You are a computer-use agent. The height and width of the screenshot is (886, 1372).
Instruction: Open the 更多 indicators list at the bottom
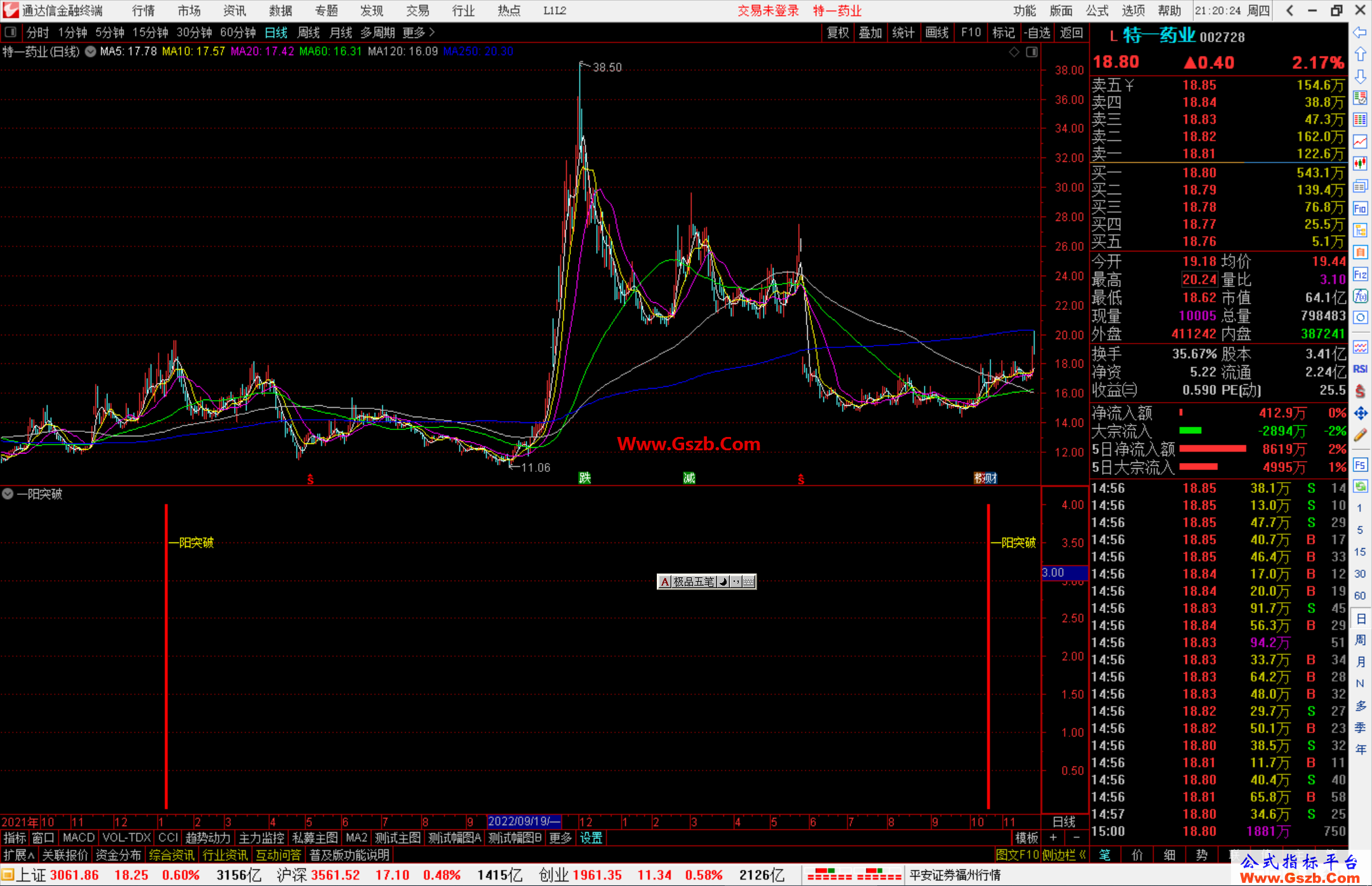(x=560, y=838)
